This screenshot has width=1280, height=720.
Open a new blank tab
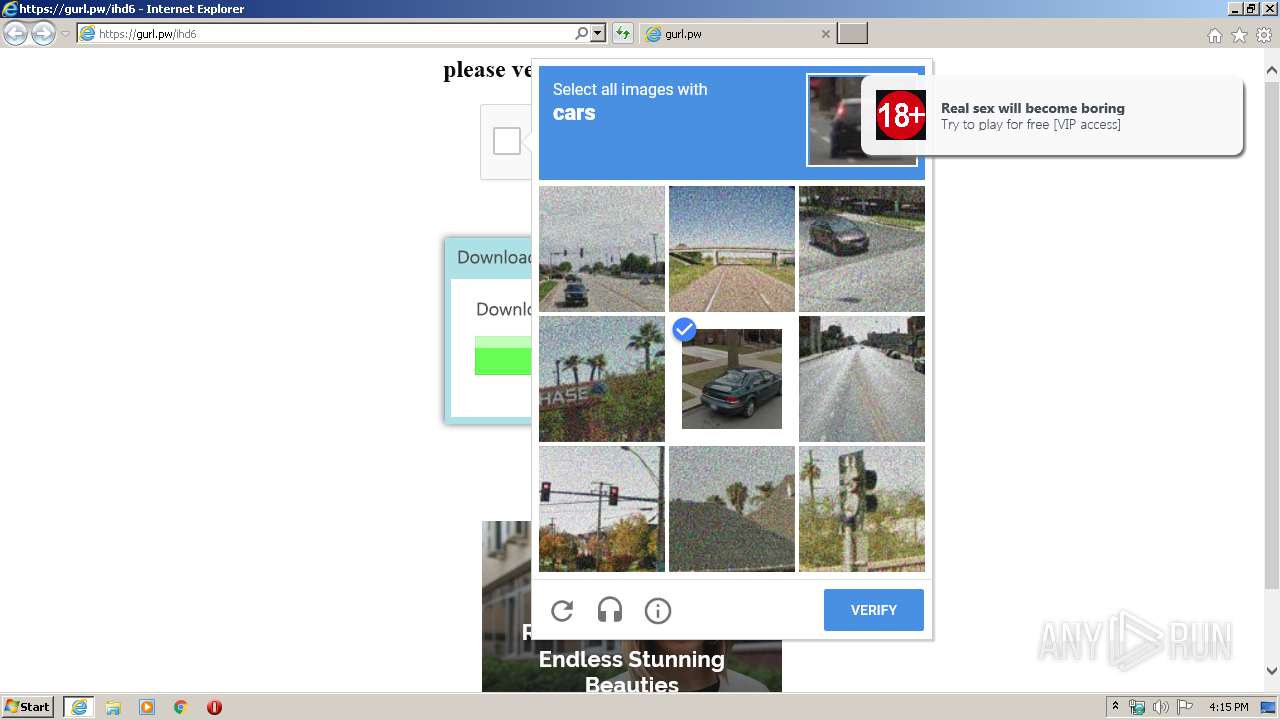[852, 34]
